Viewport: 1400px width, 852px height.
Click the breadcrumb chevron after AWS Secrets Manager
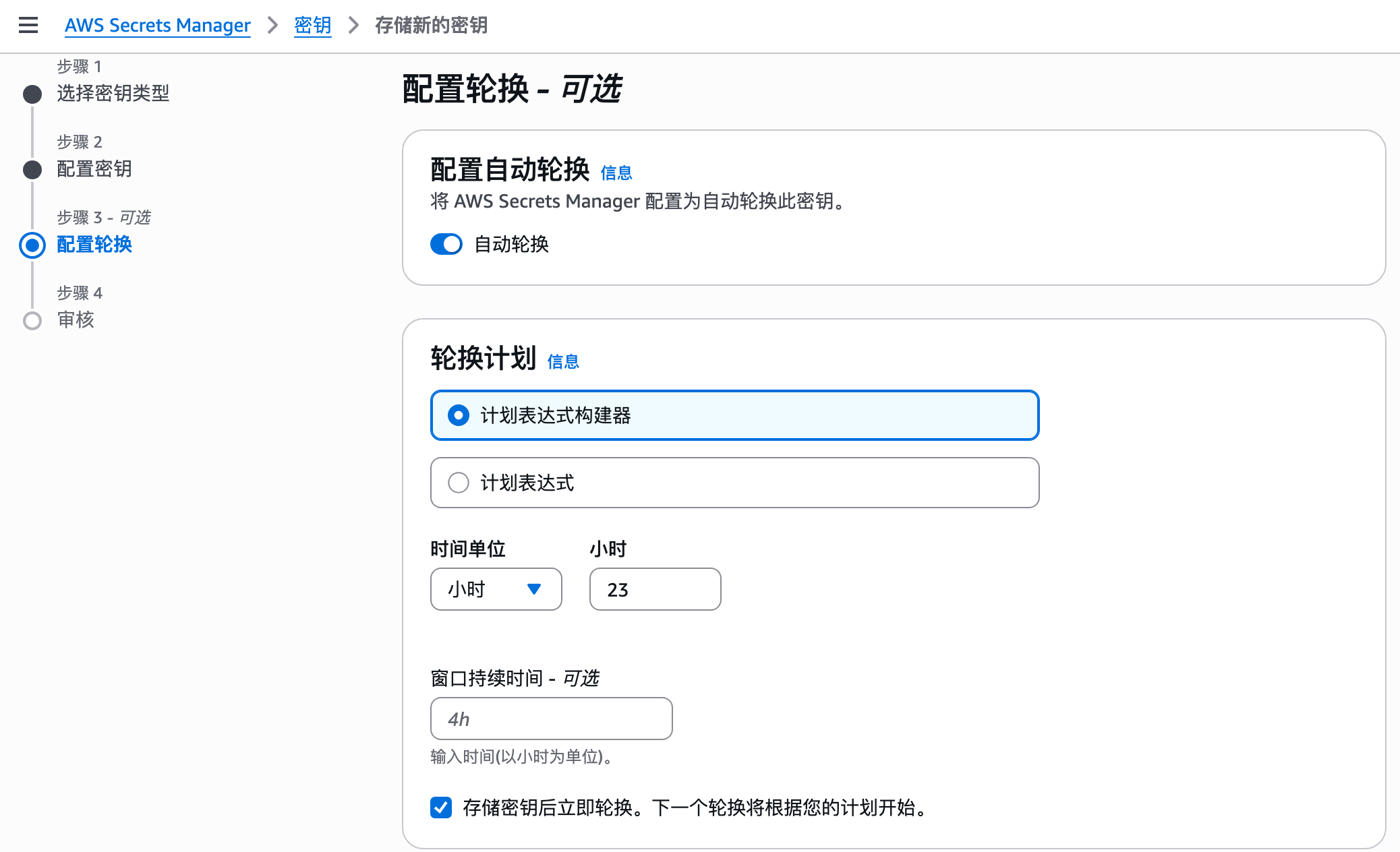click(x=272, y=26)
